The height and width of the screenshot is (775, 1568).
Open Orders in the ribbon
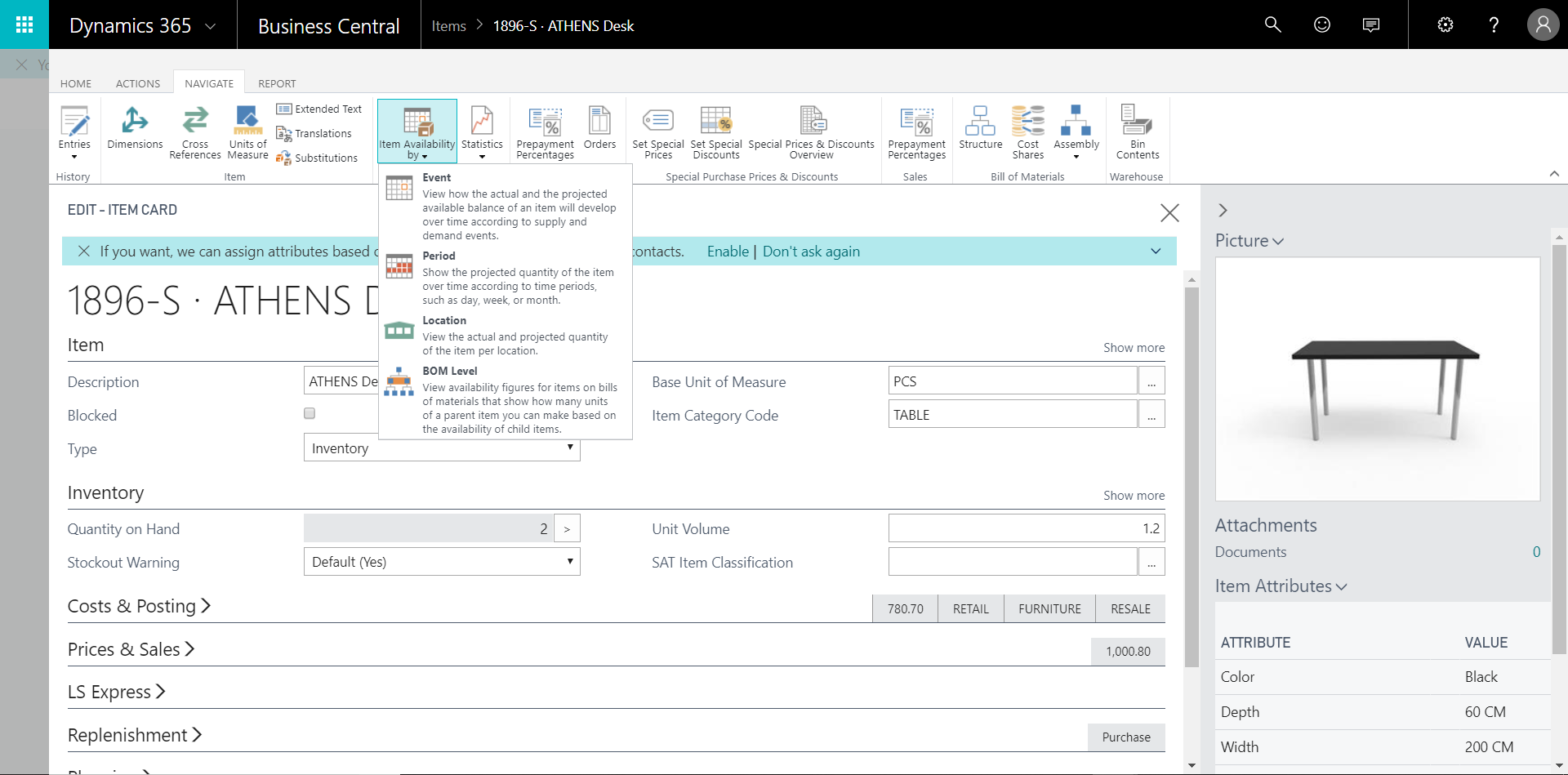click(x=599, y=129)
